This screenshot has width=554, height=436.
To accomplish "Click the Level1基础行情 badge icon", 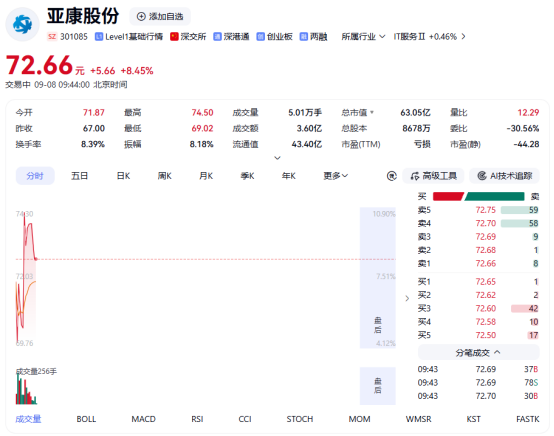I will (x=99, y=37).
